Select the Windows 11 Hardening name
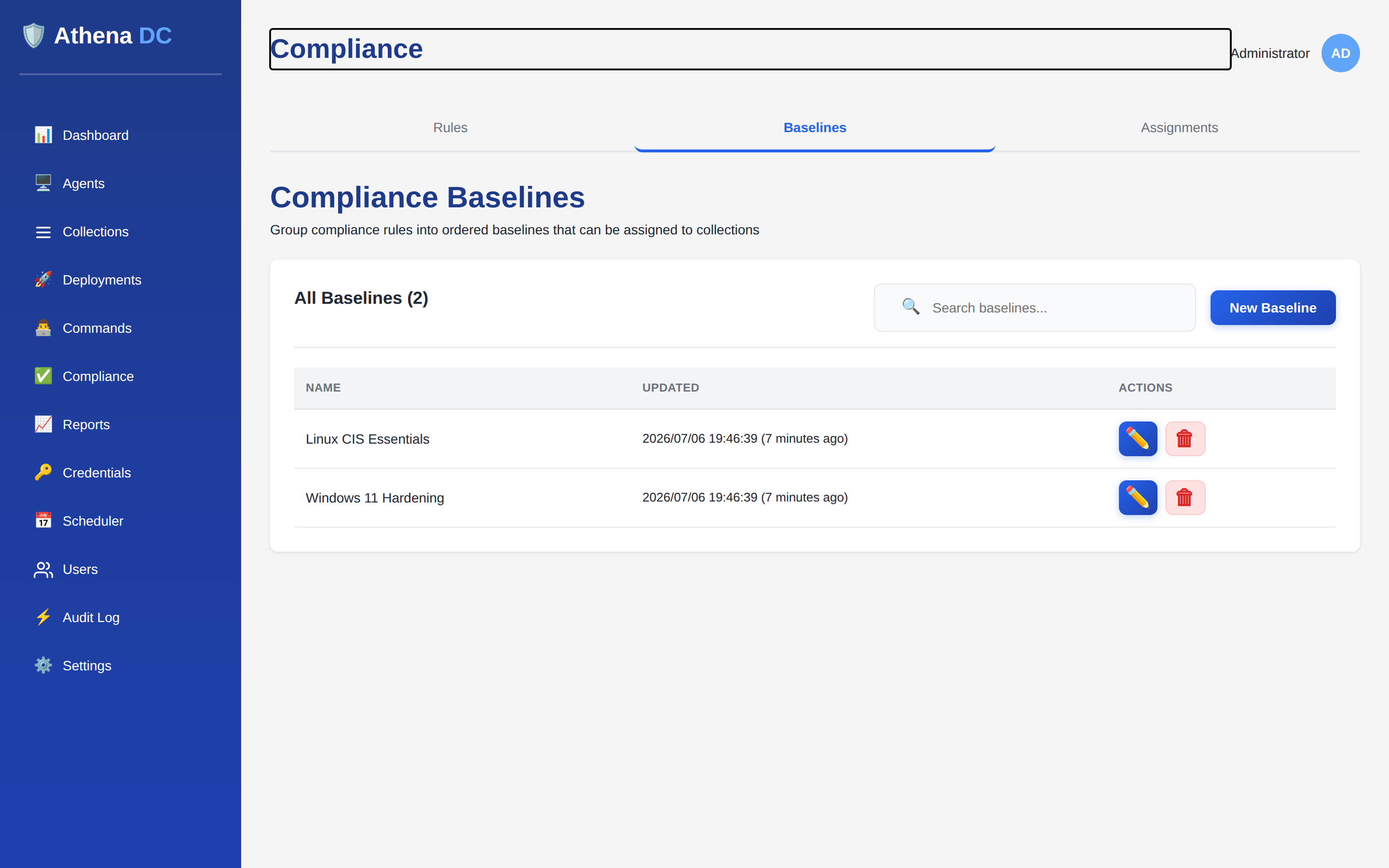The image size is (1389, 868). pos(375,498)
